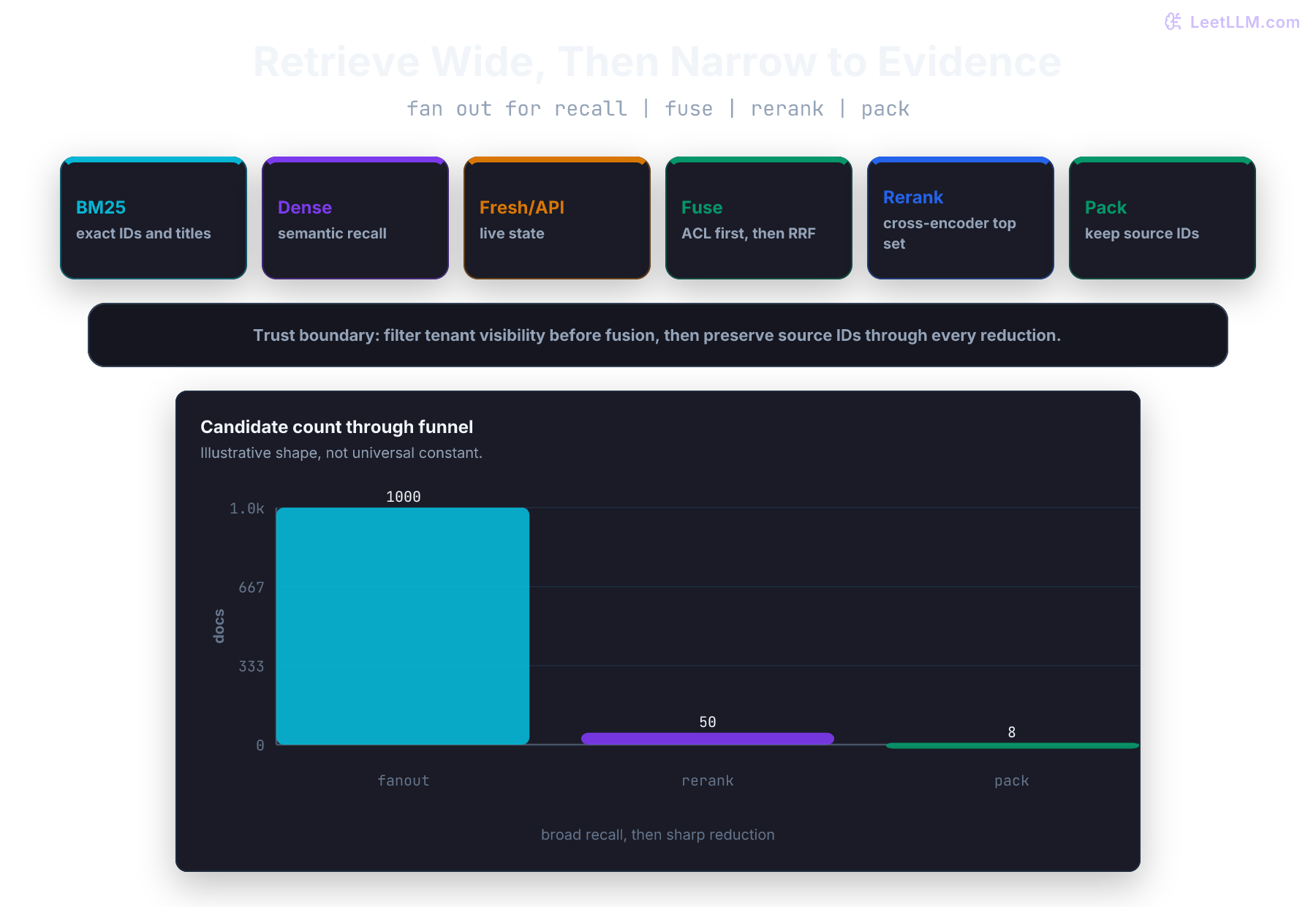The height and width of the screenshot is (907, 1316).
Task: Click the cyan fanout bar
Action: [x=403, y=626]
